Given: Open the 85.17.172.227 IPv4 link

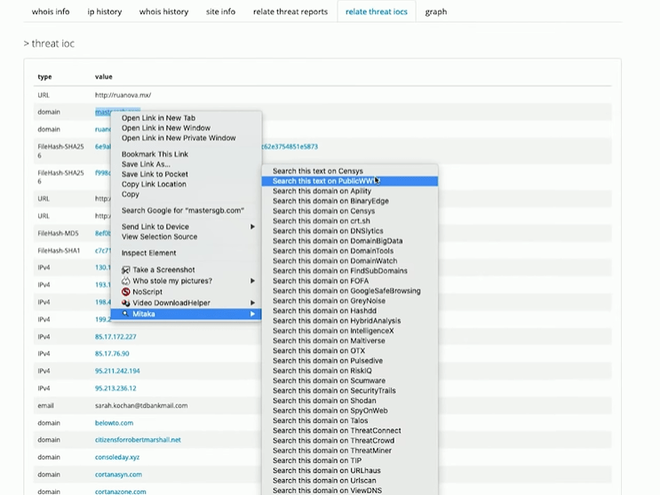Looking at the screenshot, I should click(x=115, y=337).
